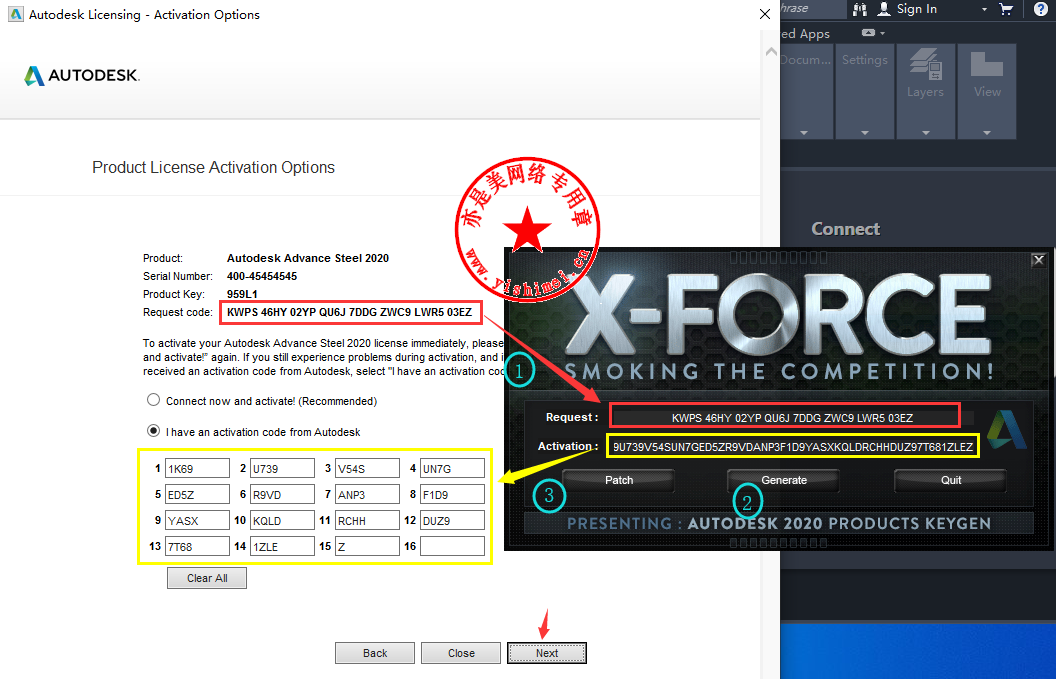The image size is (1056, 679).
Task: Click the search phrase box in AutoCAD
Action: tap(814, 9)
